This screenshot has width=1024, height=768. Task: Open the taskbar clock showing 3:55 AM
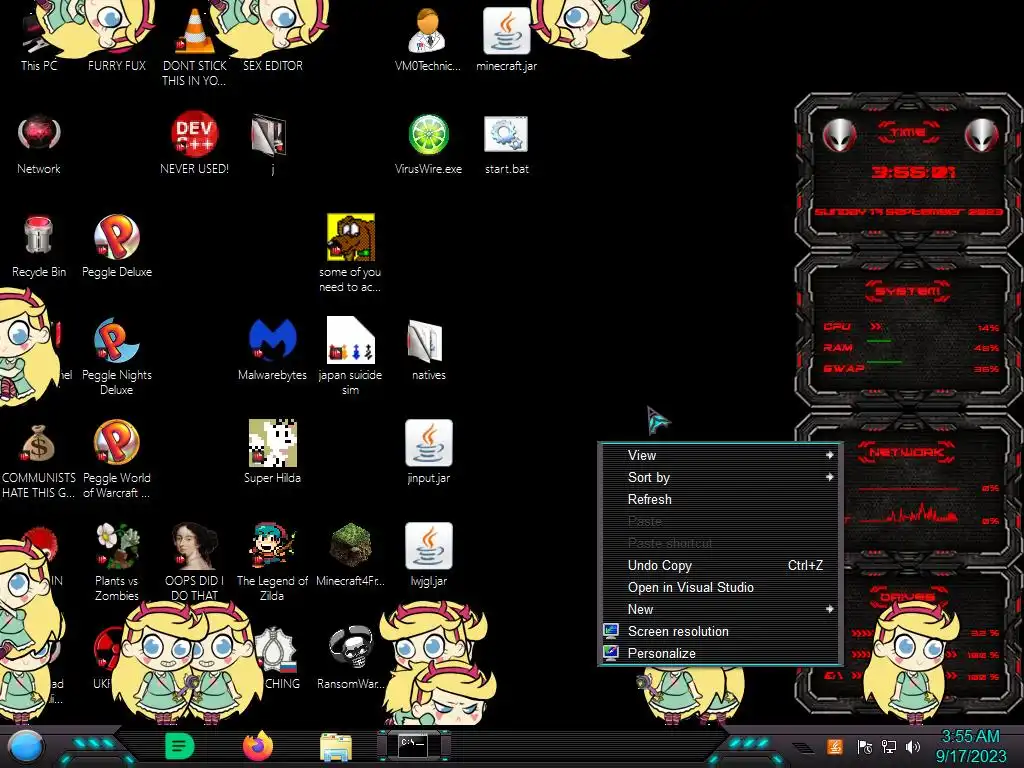pos(970,746)
